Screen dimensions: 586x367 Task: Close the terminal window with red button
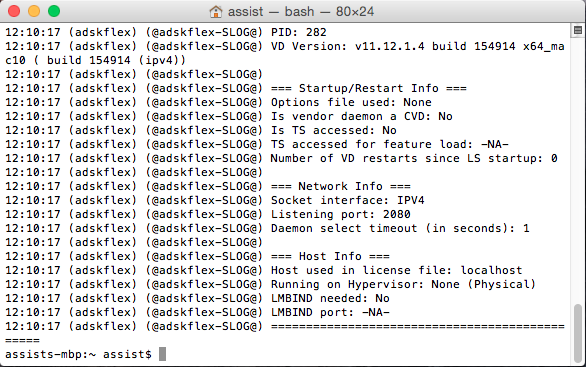point(14,11)
